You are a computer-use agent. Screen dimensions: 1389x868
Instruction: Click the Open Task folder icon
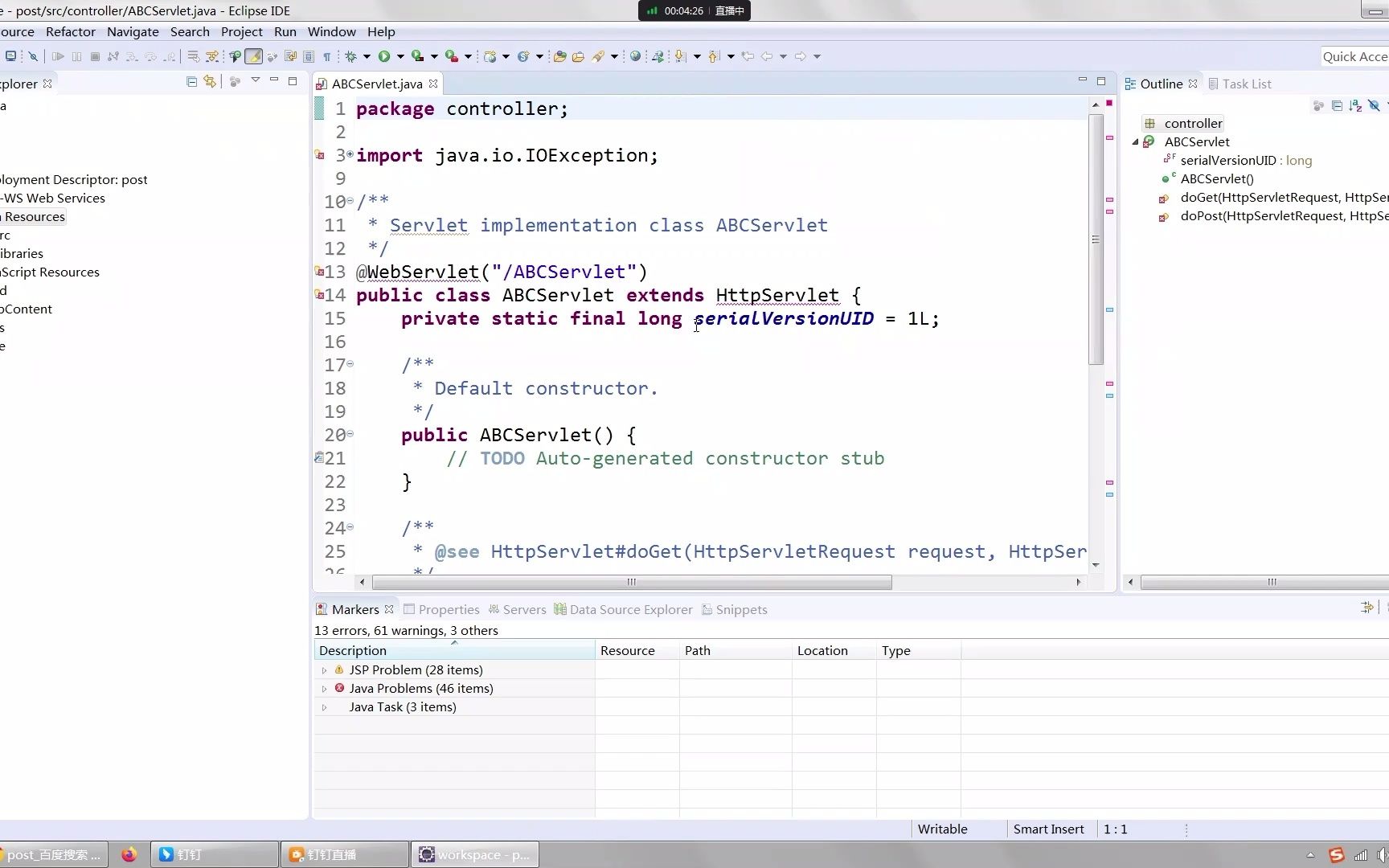coord(578,56)
